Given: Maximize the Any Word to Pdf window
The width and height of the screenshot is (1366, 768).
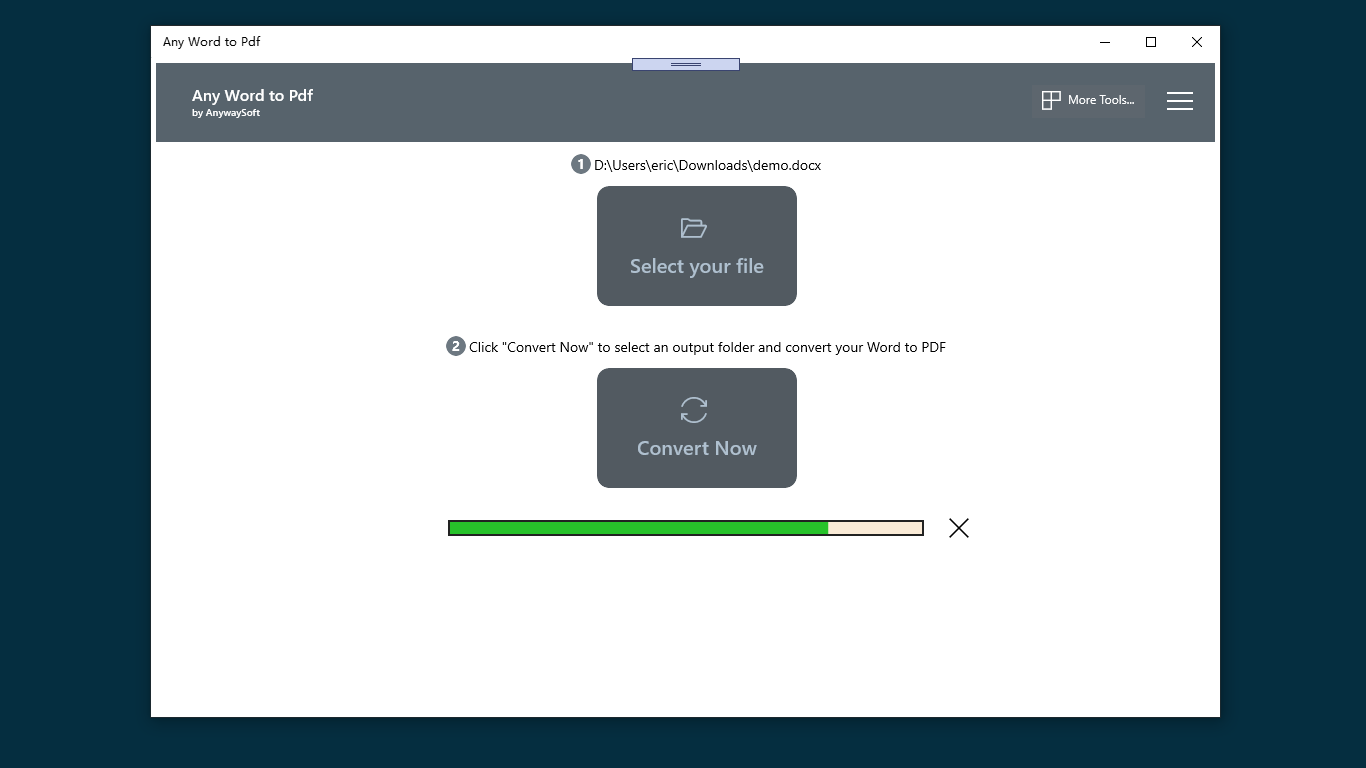Looking at the screenshot, I should click(x=1151, y=42).
